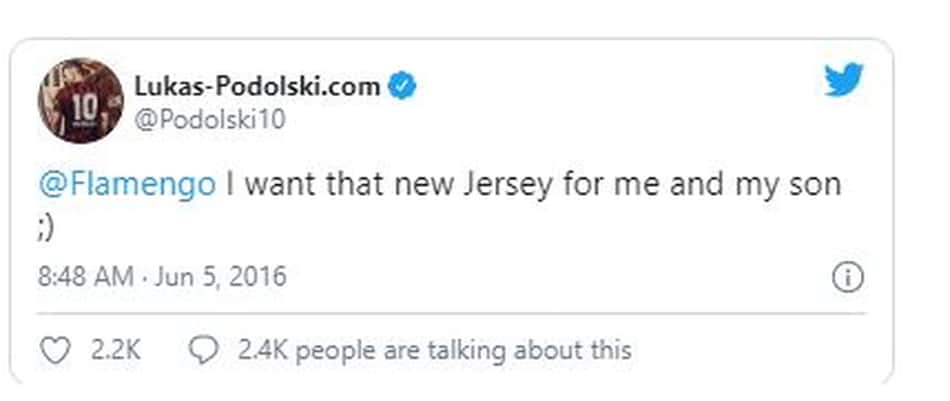The height and width of the screenshot is (401, 950).
Task: Click the 2.4K replies number
Action: coord(263,350)
